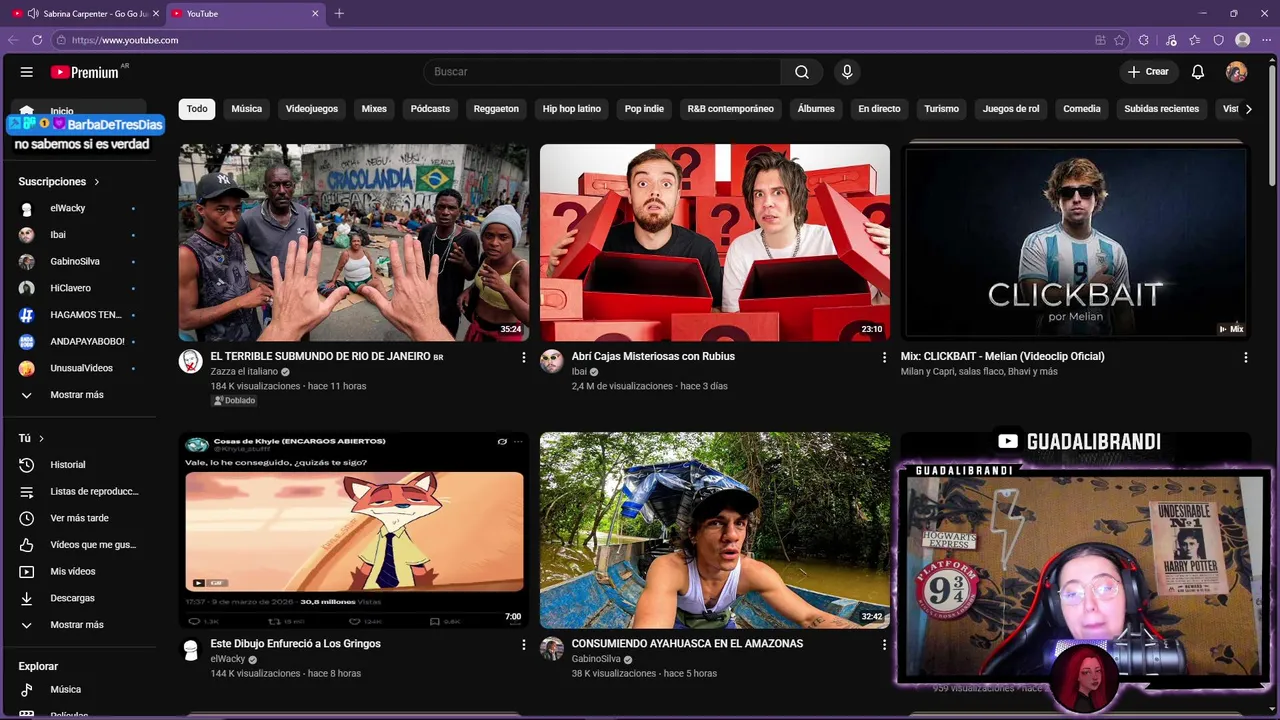Click the browser address bar URL
Viewport: 1280px width, 720px height.
click(125, 40)
